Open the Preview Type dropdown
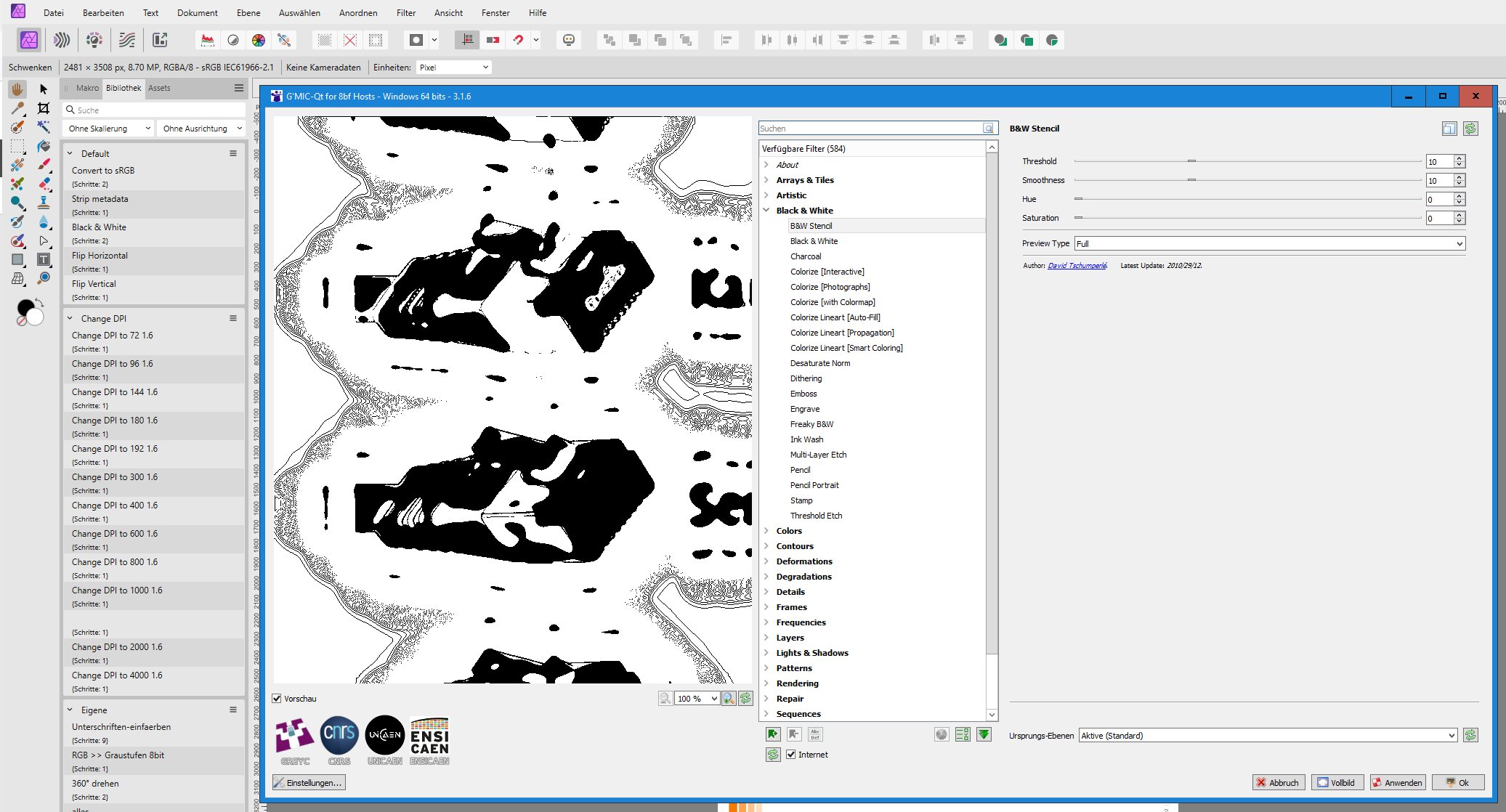The width and height of the screenshot is (1506, 812). 1269,243
